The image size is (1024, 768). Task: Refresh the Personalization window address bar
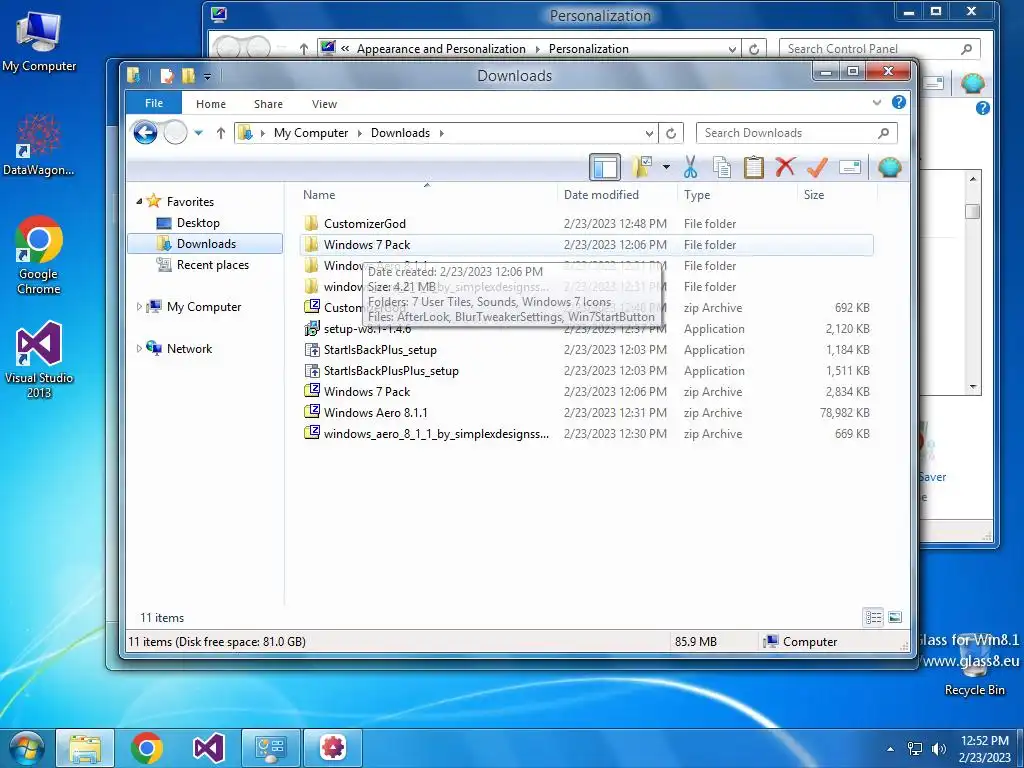pyautogui.click(x=754, y=49)
